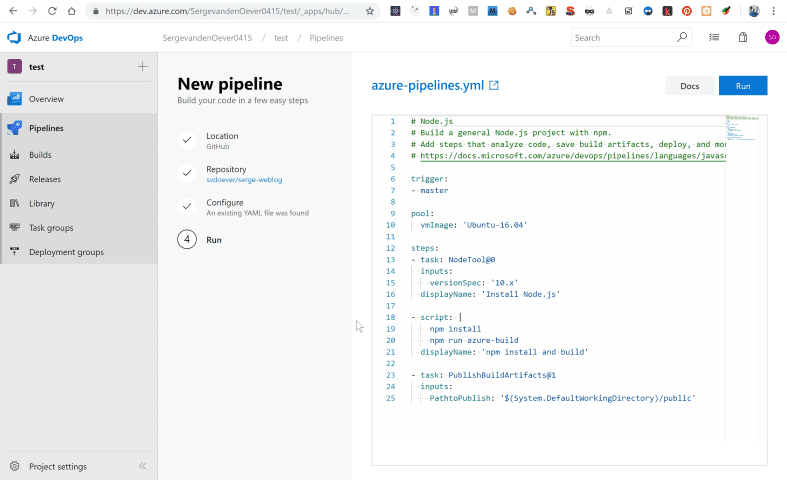The height and width of the screenshot is (480, 787).
Task: Click the Run button
Action: click(742, 86)
